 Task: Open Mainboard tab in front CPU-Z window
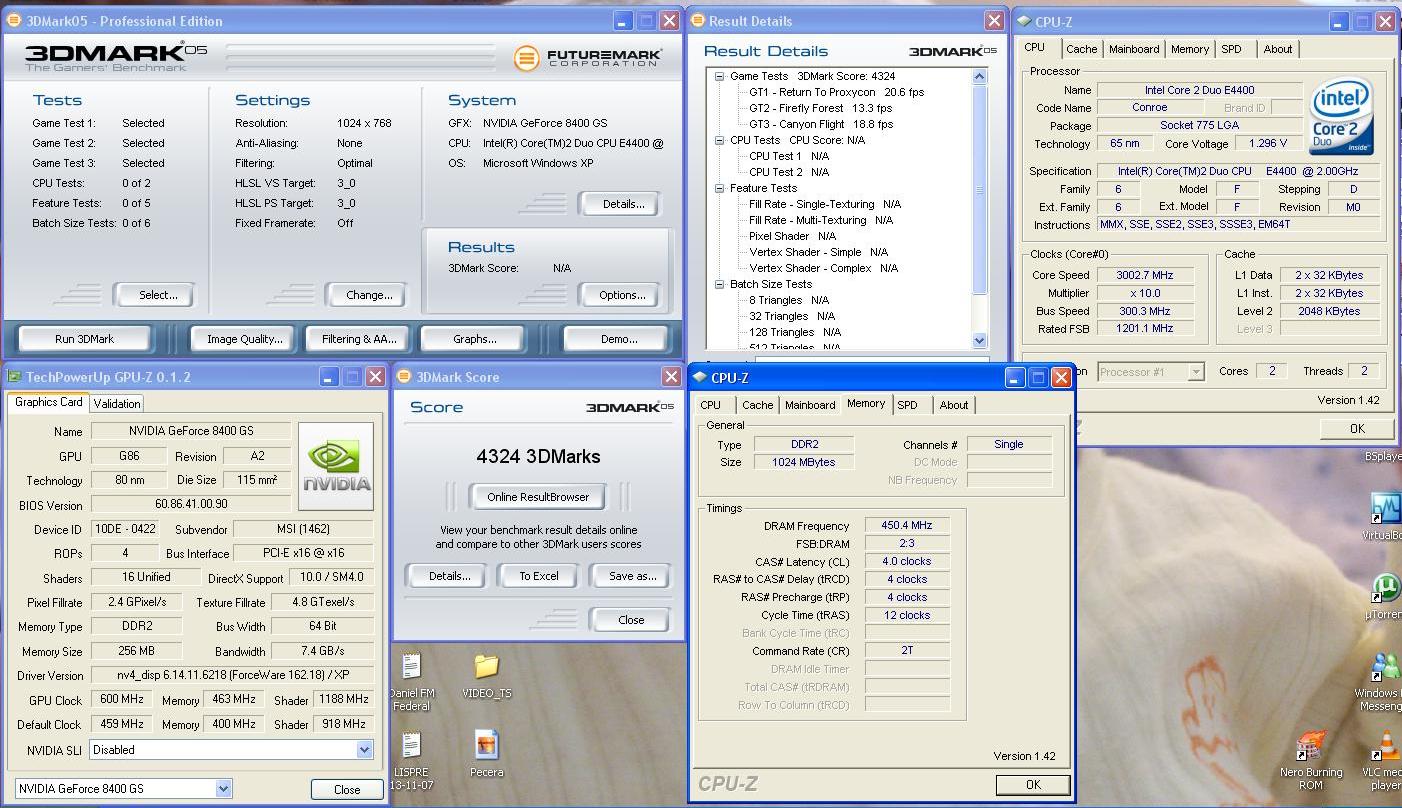[810, 405]
